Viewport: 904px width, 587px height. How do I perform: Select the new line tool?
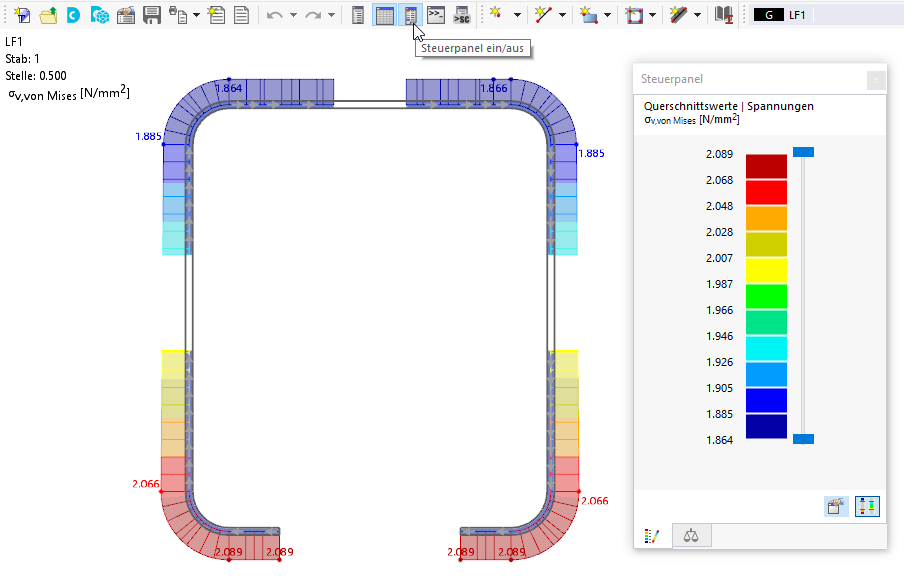pyautogui.click(x=543, y=15)
